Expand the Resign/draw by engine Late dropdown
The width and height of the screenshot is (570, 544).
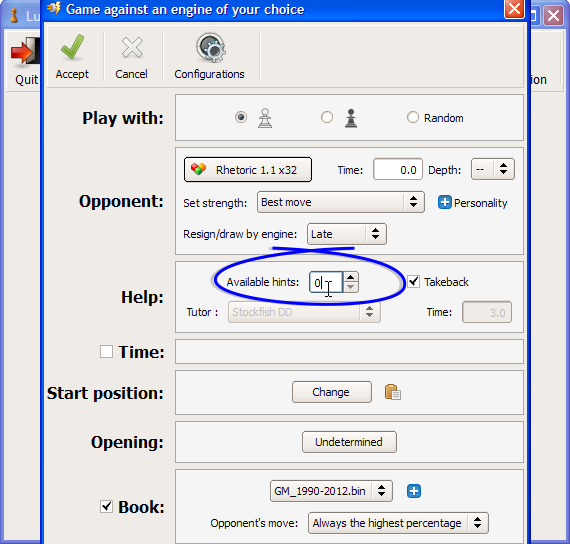coord(347,234)
